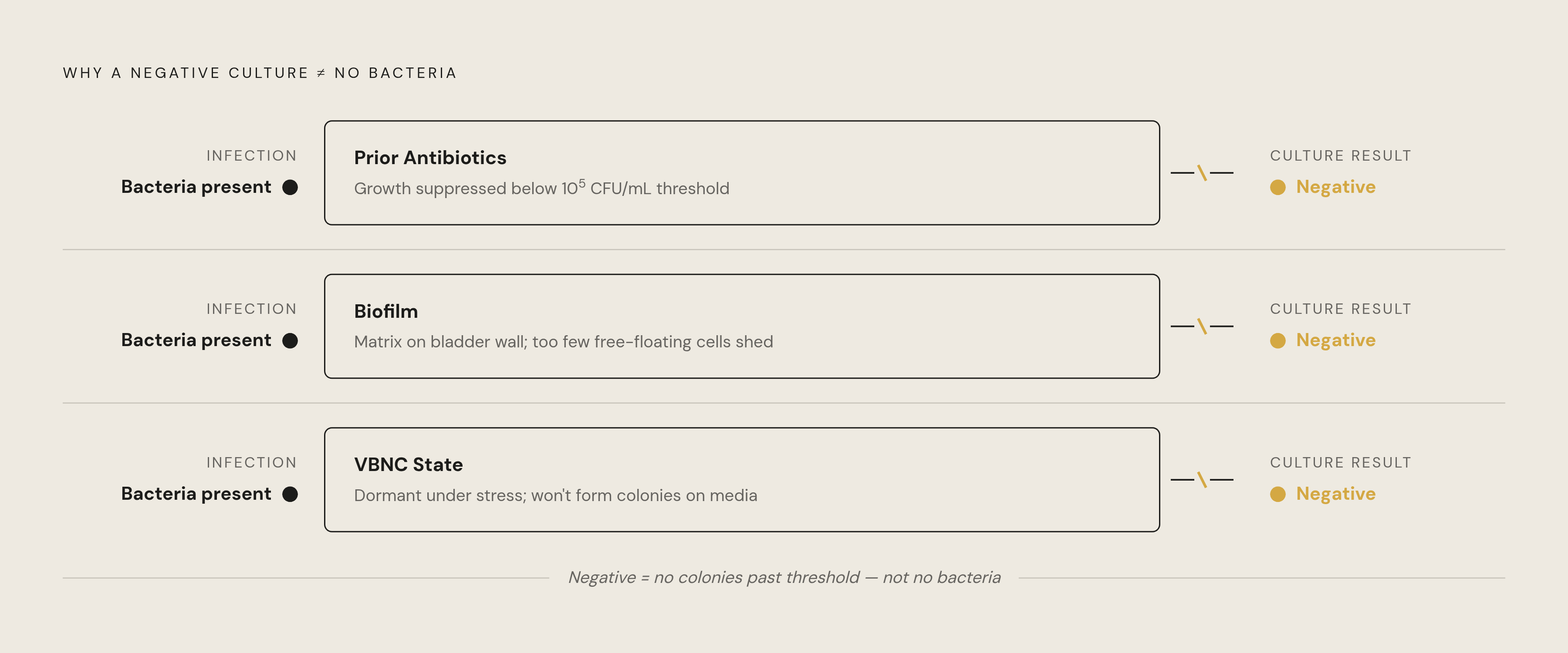Screen dimensions: 1568x653
Task: Click the black dot beside first Bacteria present
Action: (x=291, y=187)
